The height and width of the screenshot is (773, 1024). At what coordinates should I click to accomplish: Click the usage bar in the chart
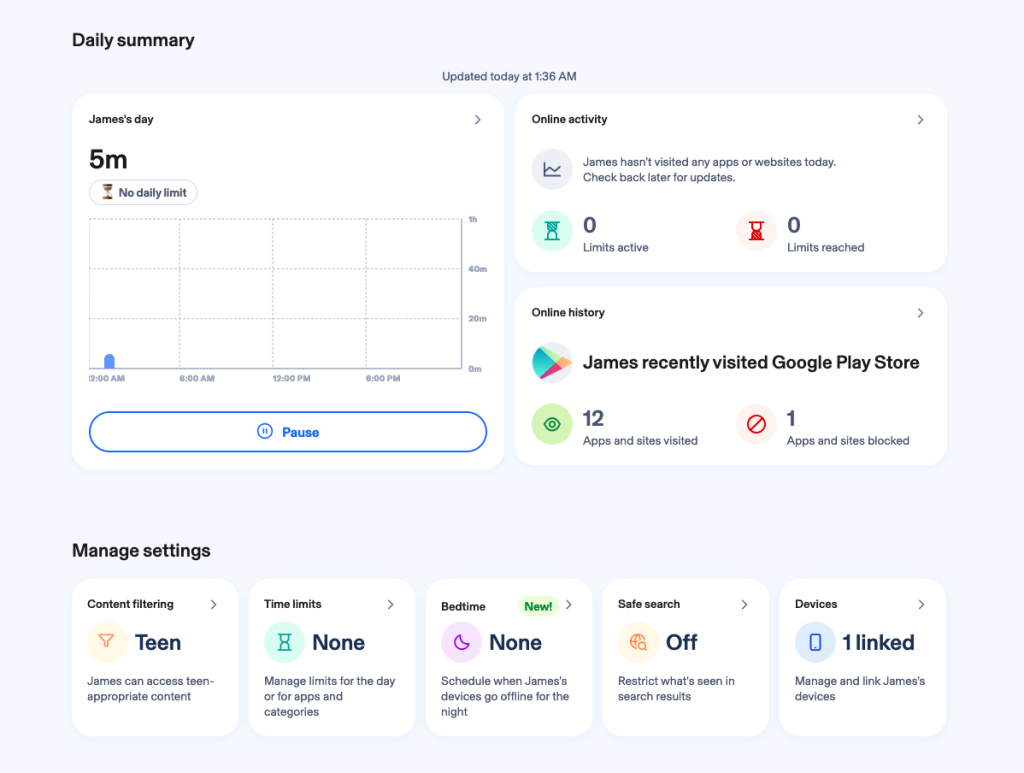[109, 361]
